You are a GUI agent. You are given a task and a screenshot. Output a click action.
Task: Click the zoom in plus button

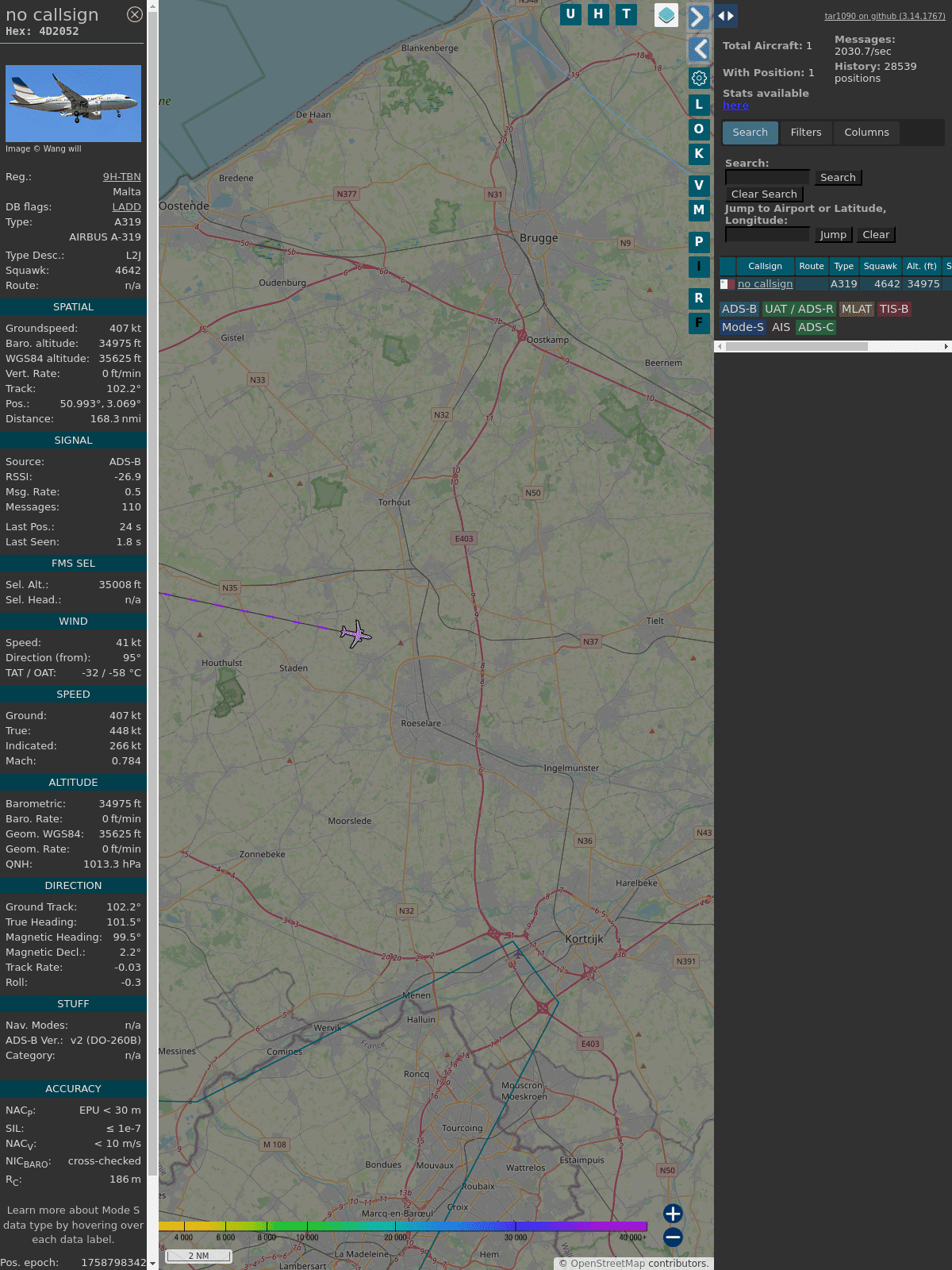click(x=673, y=1214)
